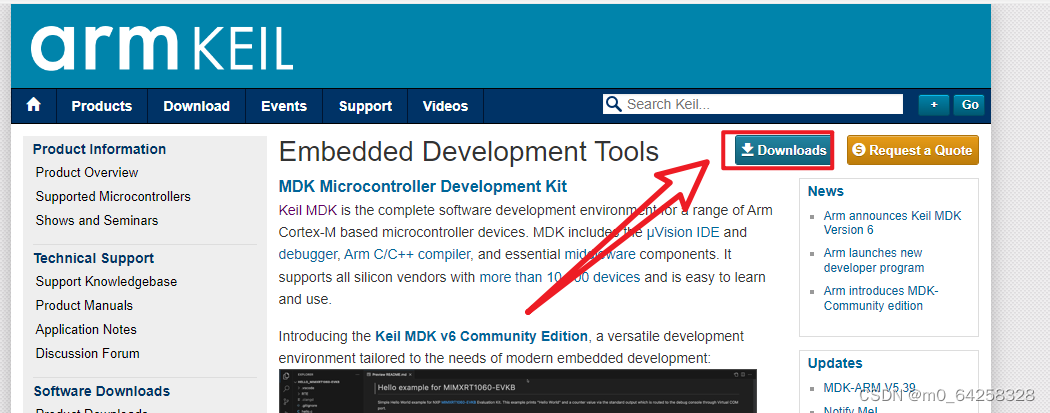Click the search magnifier icon
This screenshot has height=413, width=1050.
coord(613,104)
